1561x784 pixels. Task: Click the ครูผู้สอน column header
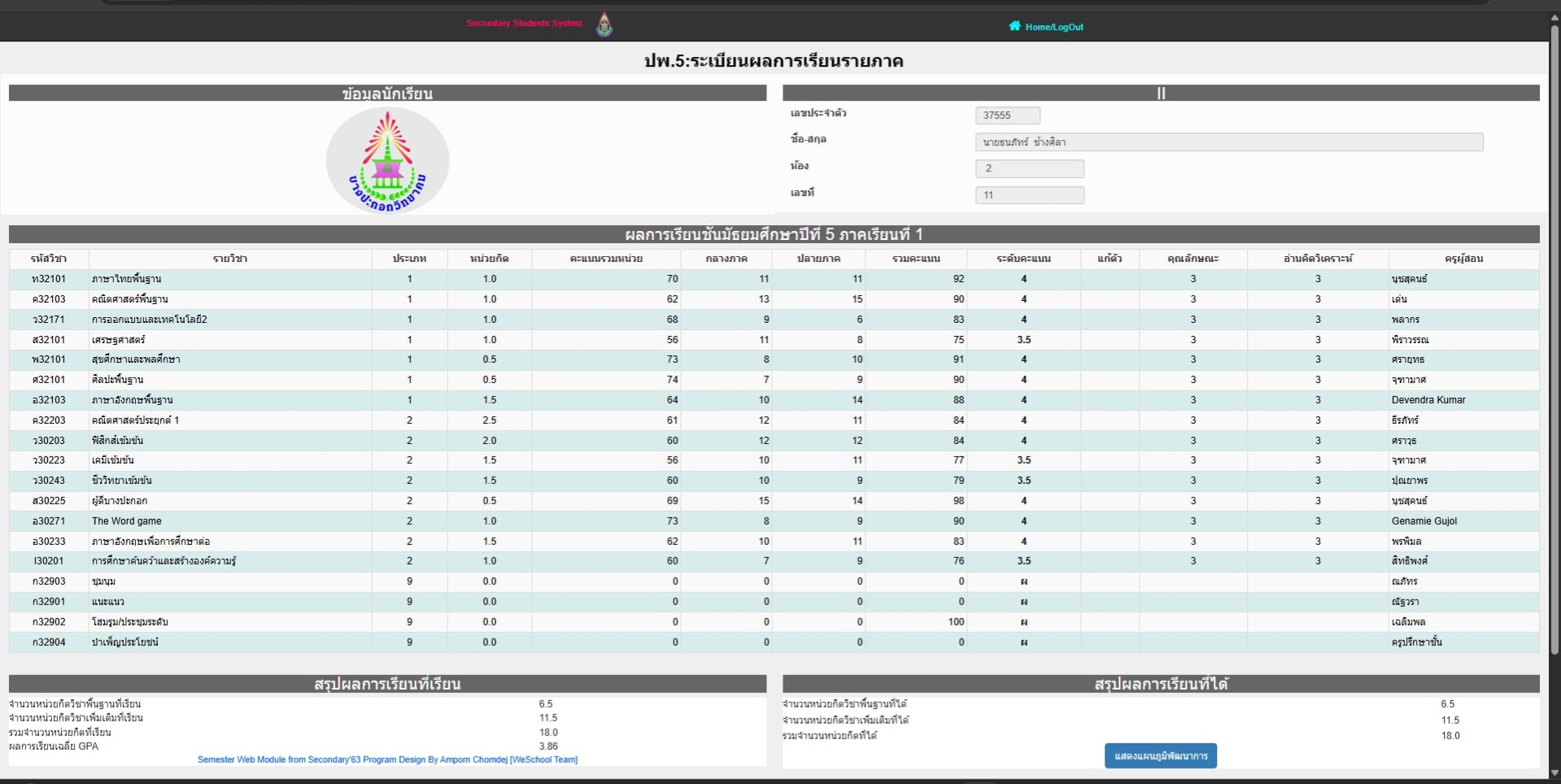point(1463,259)
